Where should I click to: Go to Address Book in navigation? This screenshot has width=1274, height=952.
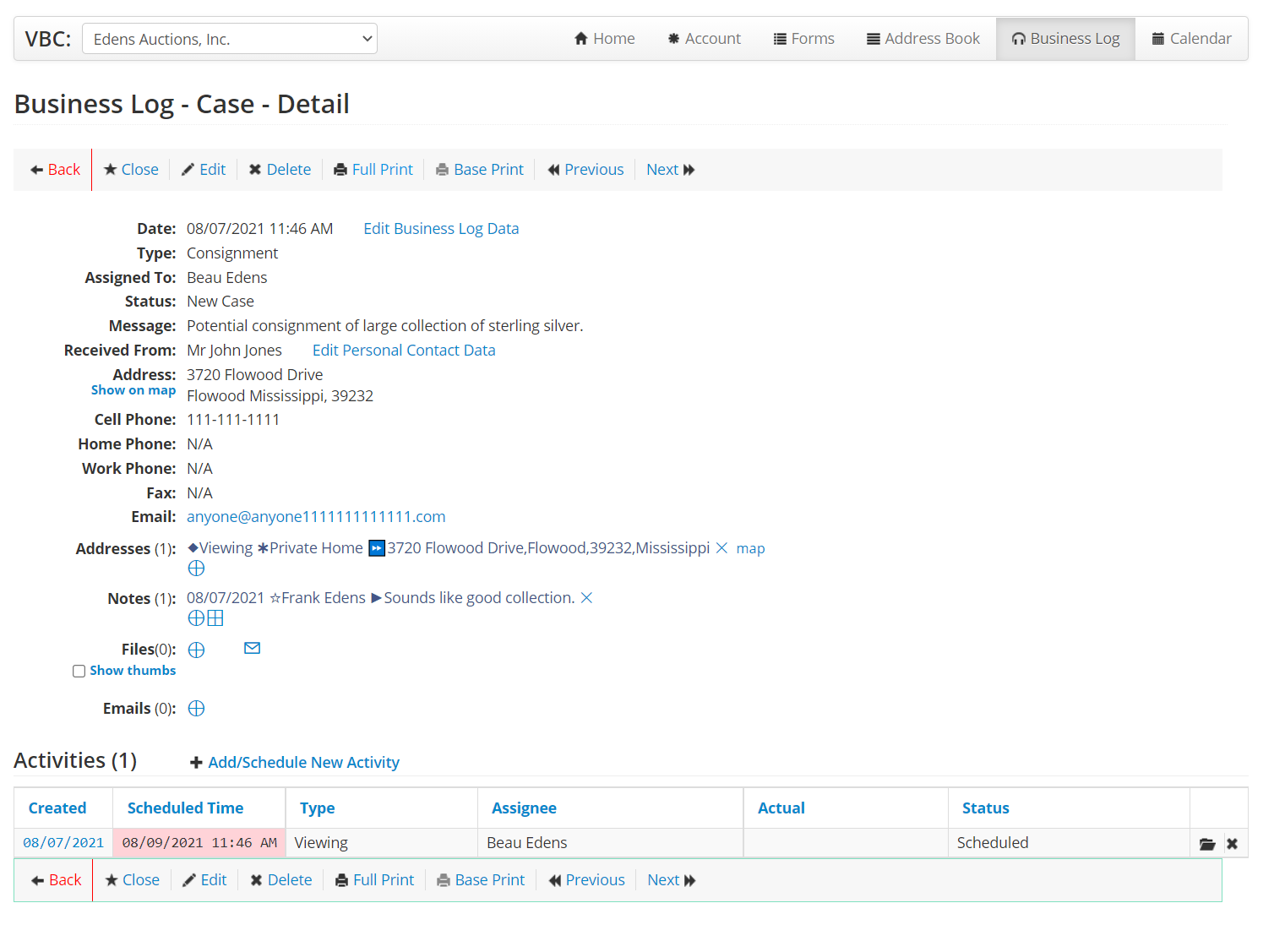click(923, 39)
